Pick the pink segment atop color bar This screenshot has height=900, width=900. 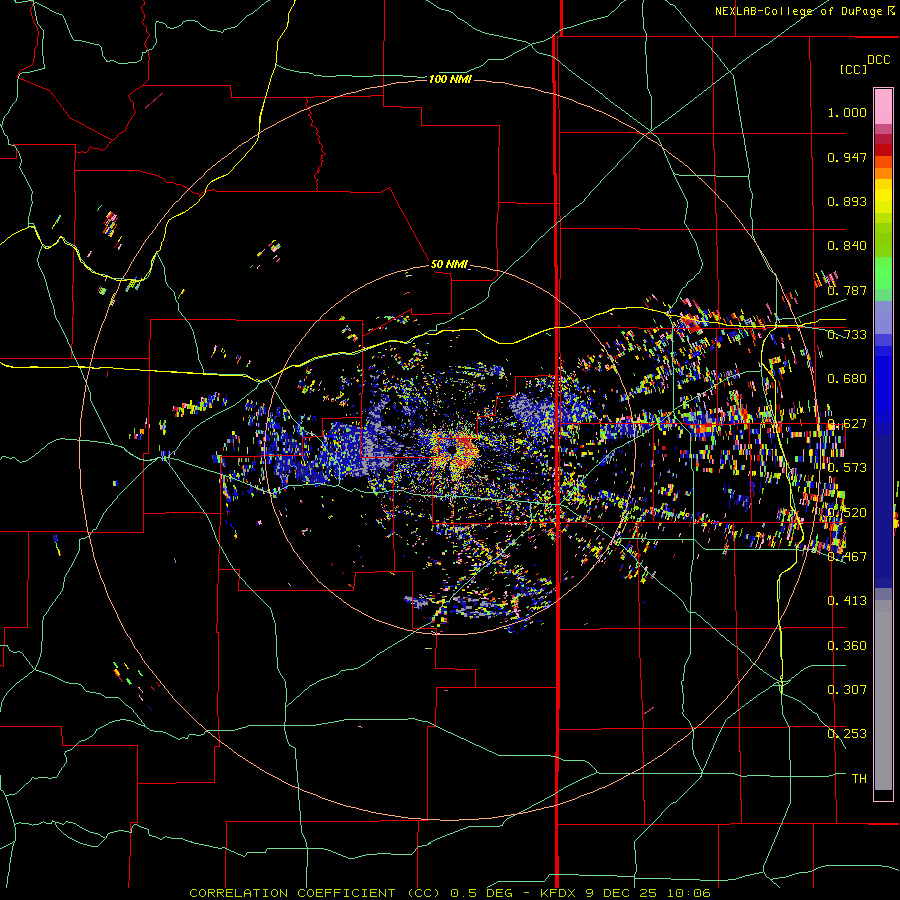[883, 107]
